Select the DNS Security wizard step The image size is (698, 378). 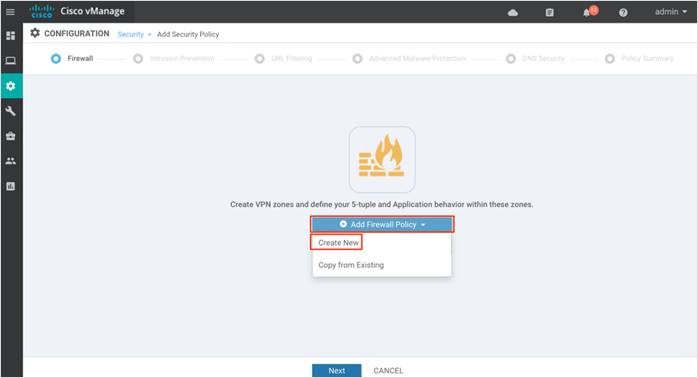pos(536,58)
